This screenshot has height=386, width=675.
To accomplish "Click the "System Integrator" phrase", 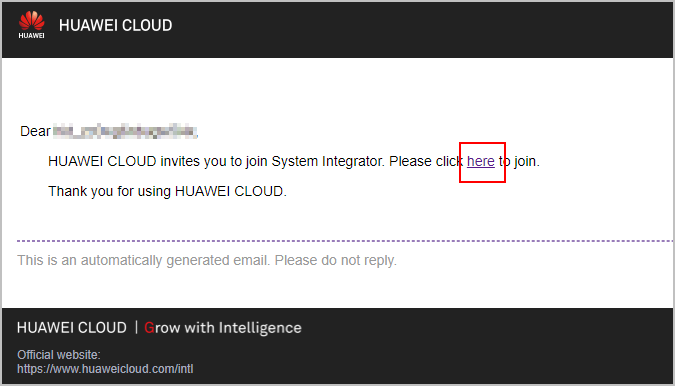I will [328, 161].
